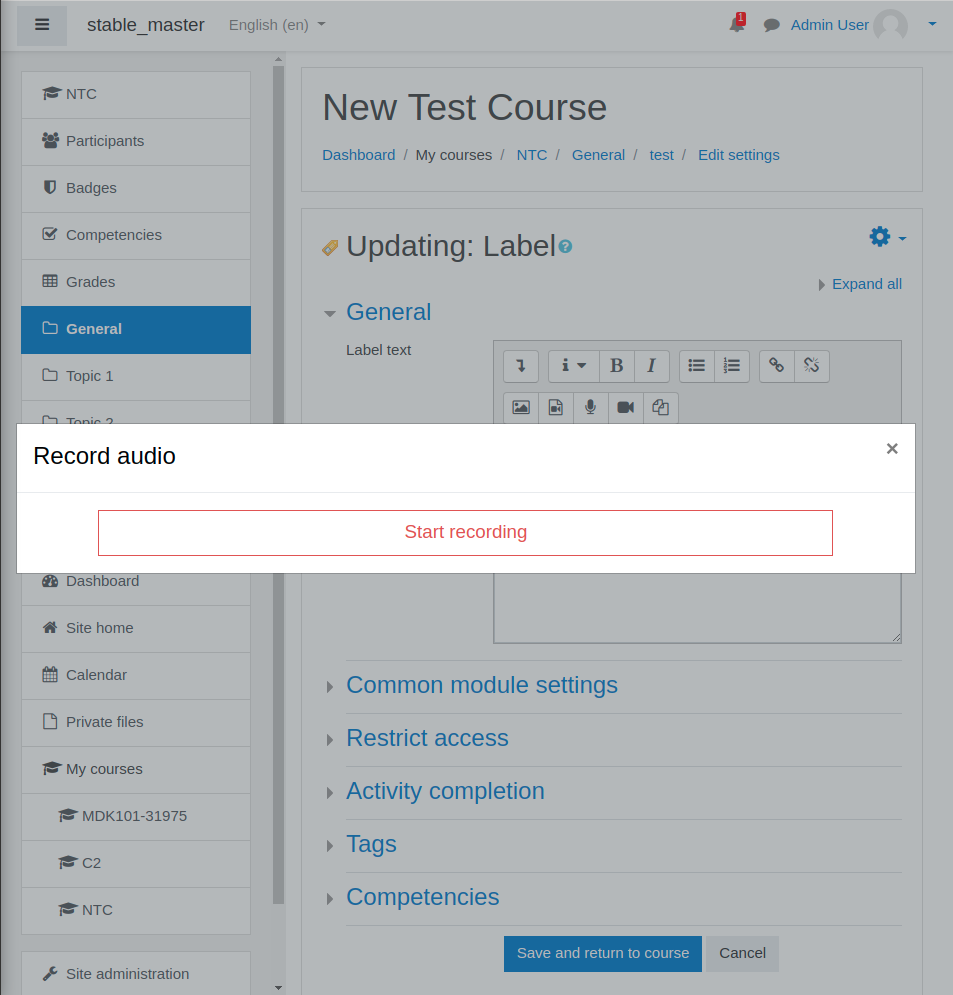This screenshot has width=953, height=995.
Task: Open the messages speech bubble icon
Action: point(772,25)
